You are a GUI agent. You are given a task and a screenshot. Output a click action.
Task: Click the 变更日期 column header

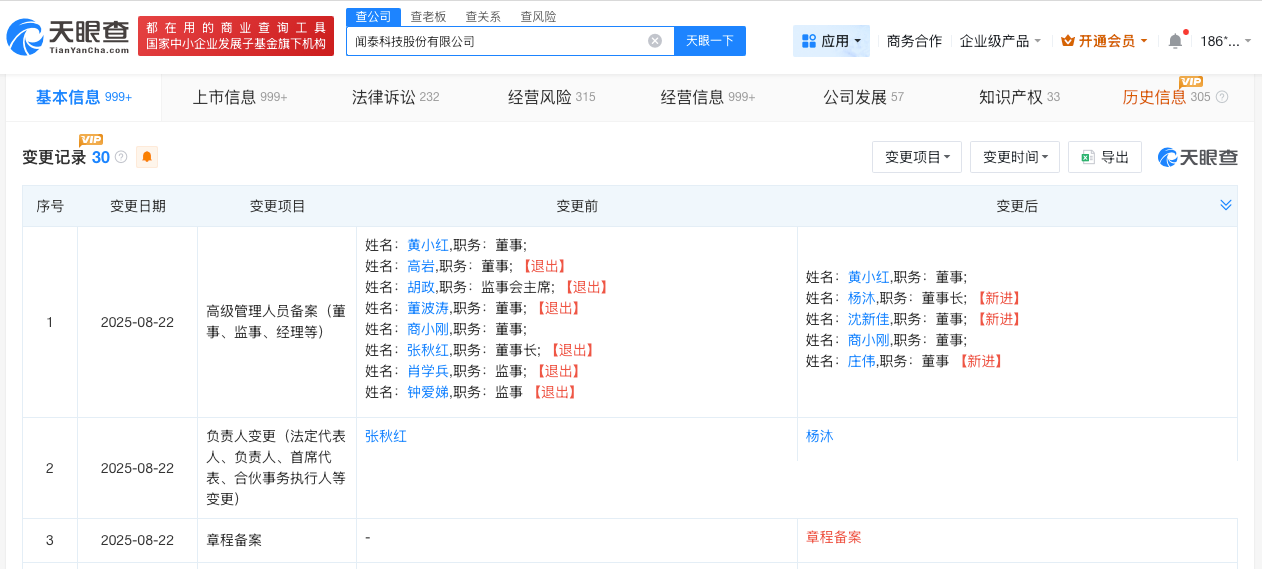[138, 206]
